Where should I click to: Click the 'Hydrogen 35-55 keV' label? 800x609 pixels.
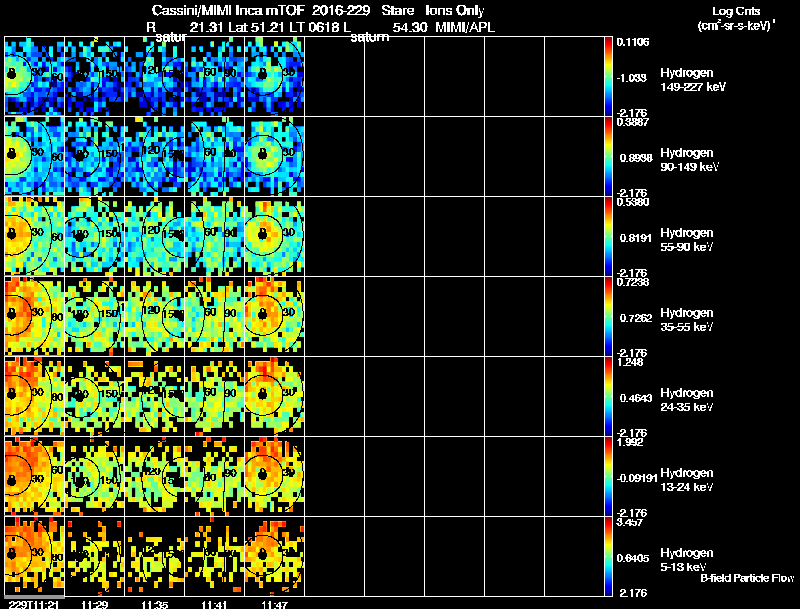pyautogui.click(x=687, y=320)
